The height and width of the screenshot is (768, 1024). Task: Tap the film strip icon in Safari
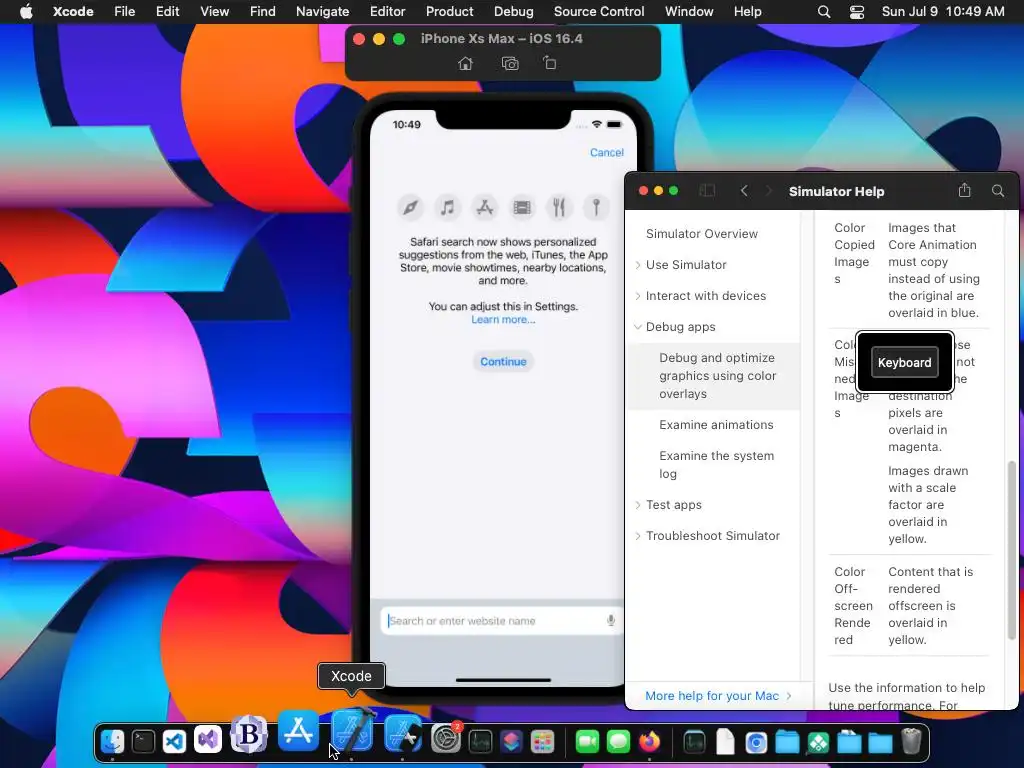[522, 208]
